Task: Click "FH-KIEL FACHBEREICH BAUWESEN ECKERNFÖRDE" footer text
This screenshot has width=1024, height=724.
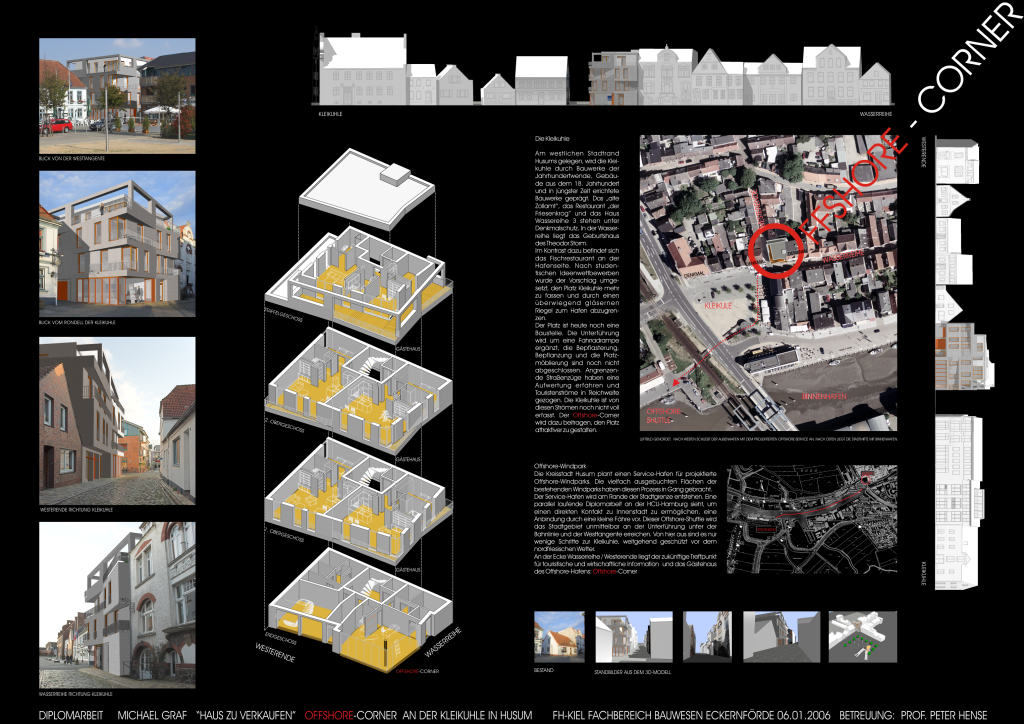Action: pos(663,716)
